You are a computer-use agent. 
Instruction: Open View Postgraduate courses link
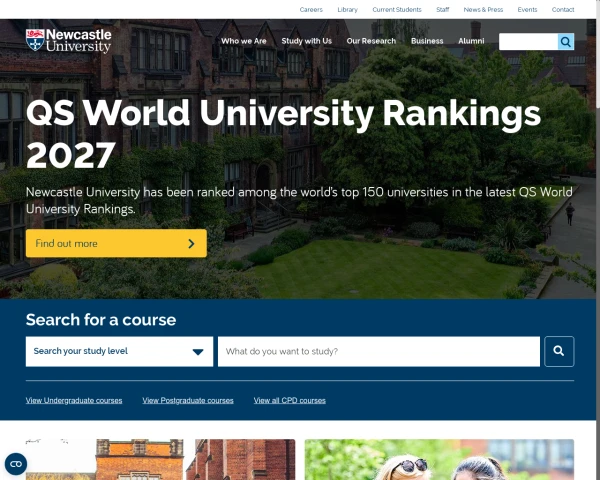pyautogui.click(x=188, y=400)
